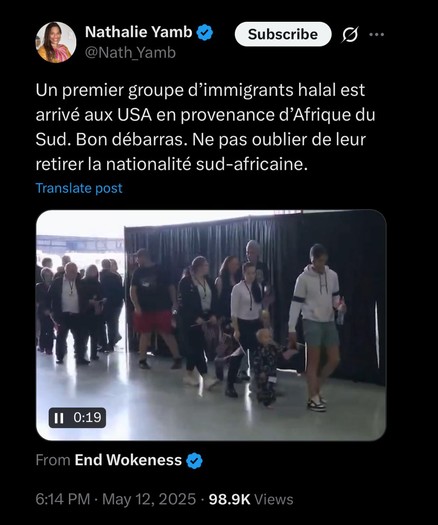
Task: Click the 'Views' label at post bottom
Action: point(274,499)
